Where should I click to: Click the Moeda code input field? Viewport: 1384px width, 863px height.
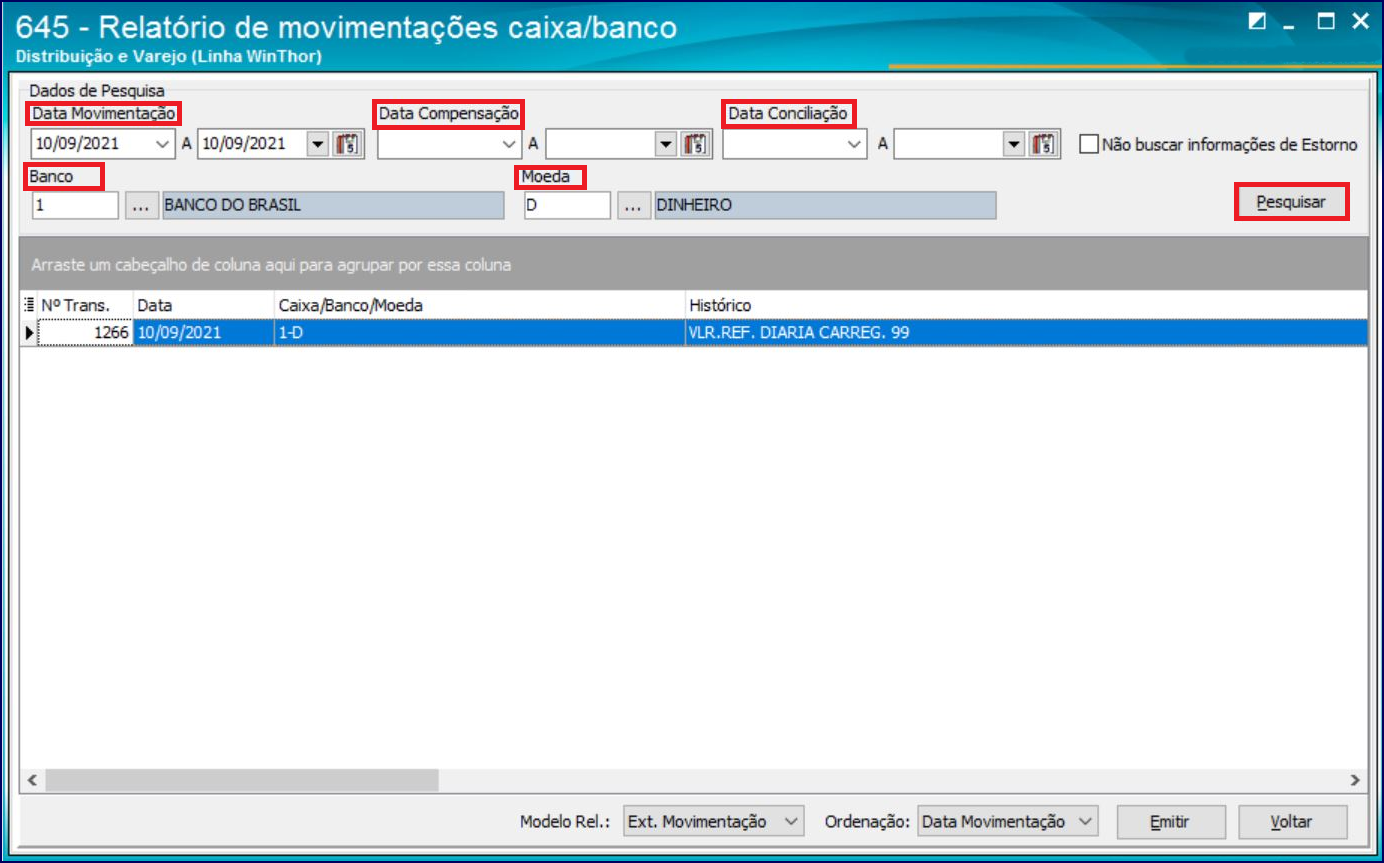coord(567,205)
